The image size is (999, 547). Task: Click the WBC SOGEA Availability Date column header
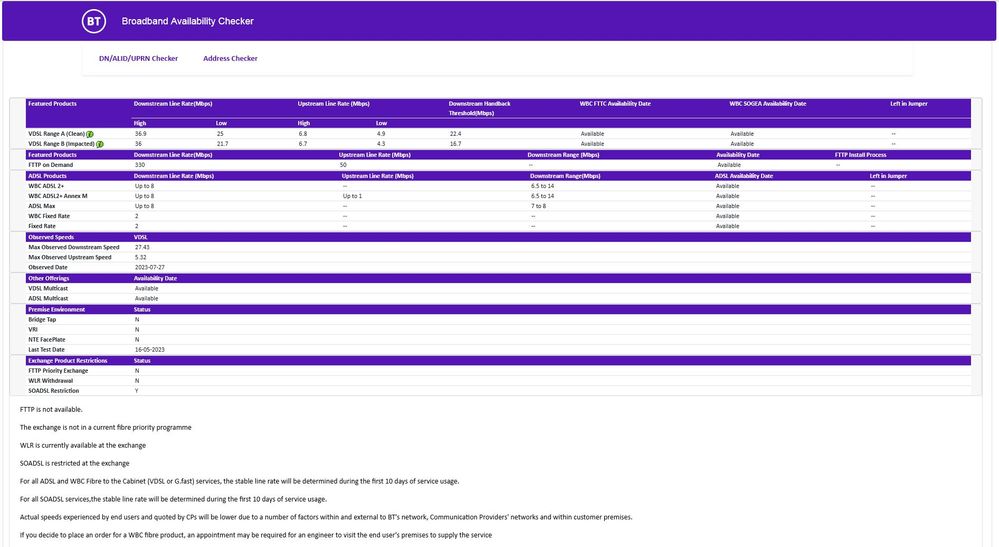(x=768, y=103)
